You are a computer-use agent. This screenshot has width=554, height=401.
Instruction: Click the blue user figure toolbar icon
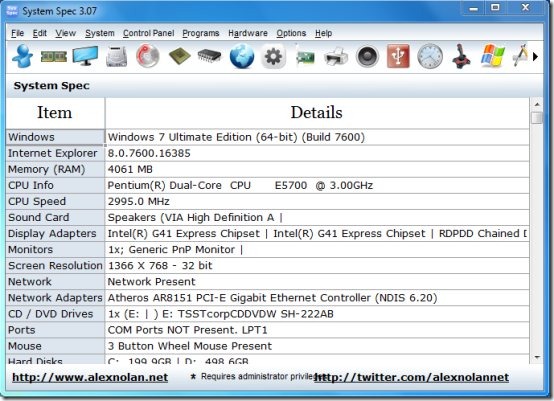pyautogui.click(x=23, y=56)
